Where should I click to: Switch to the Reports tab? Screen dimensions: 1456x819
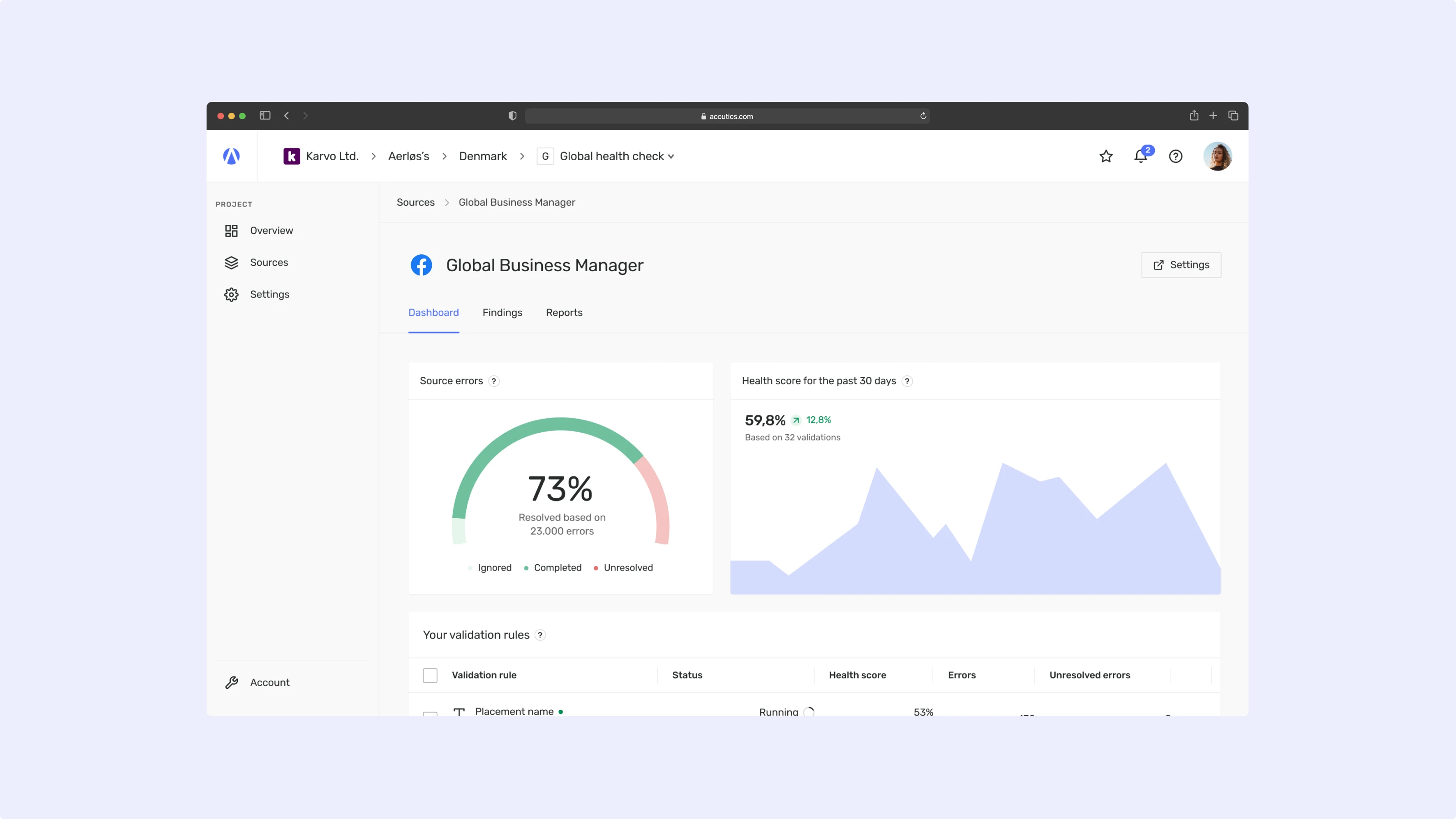[x=564, y=313]
